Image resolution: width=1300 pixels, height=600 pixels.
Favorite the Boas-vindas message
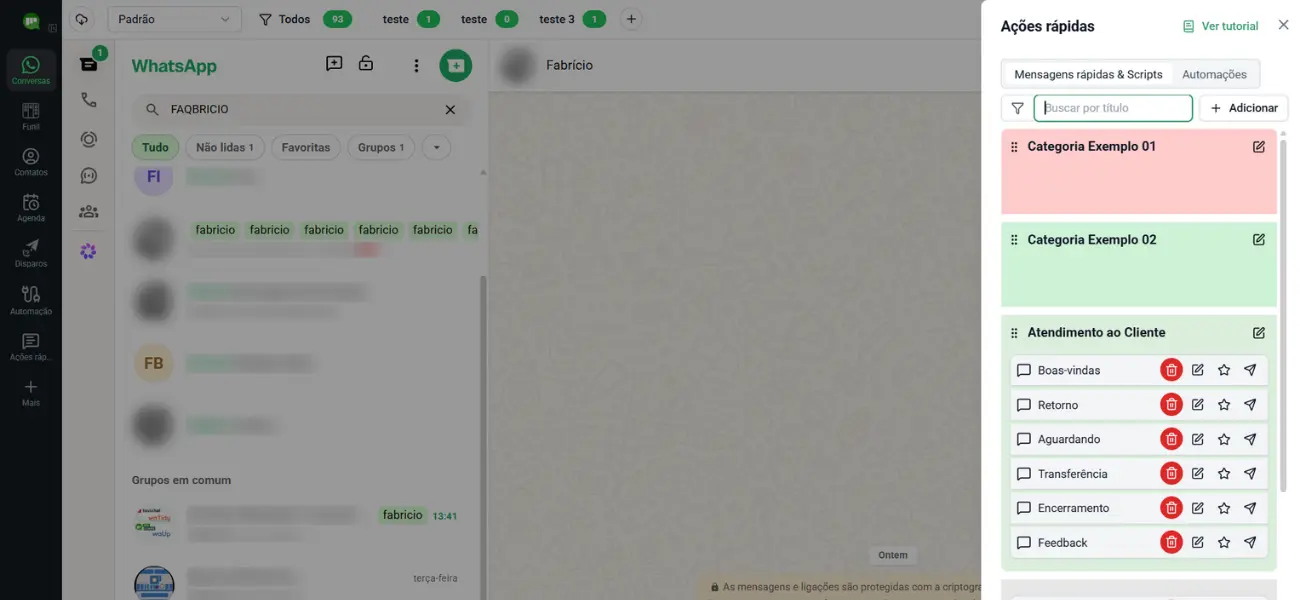(1224, 370)
